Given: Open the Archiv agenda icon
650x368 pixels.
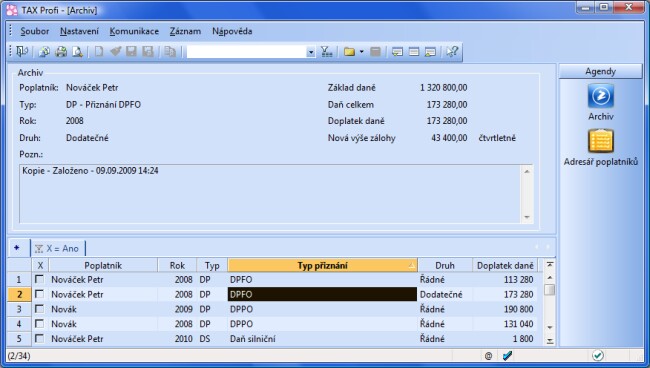Looking at the screenshot, I should pyautogui.click(x=601, y=96).
